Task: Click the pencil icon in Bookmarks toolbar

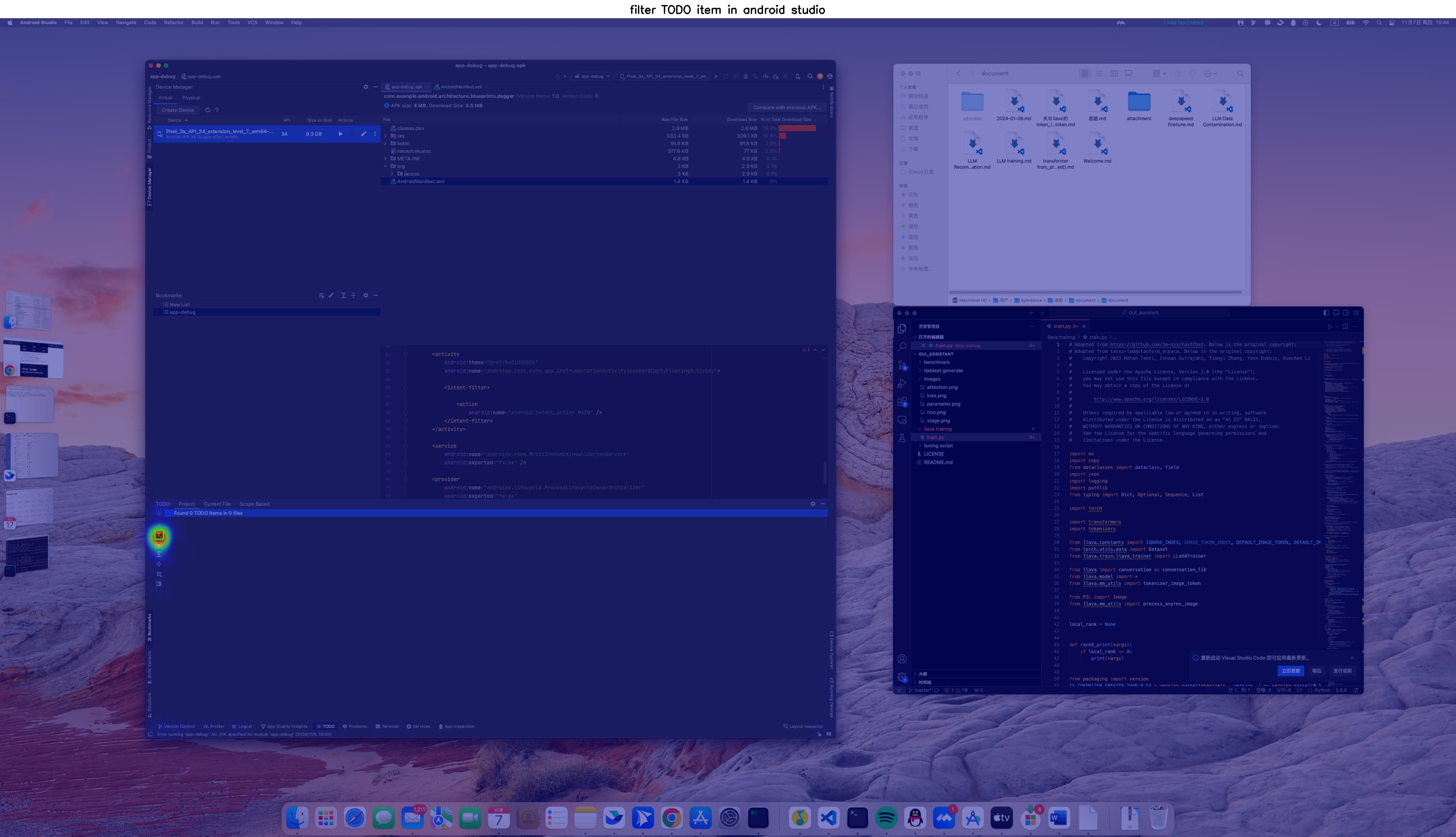Action: [x=331, y=296]
